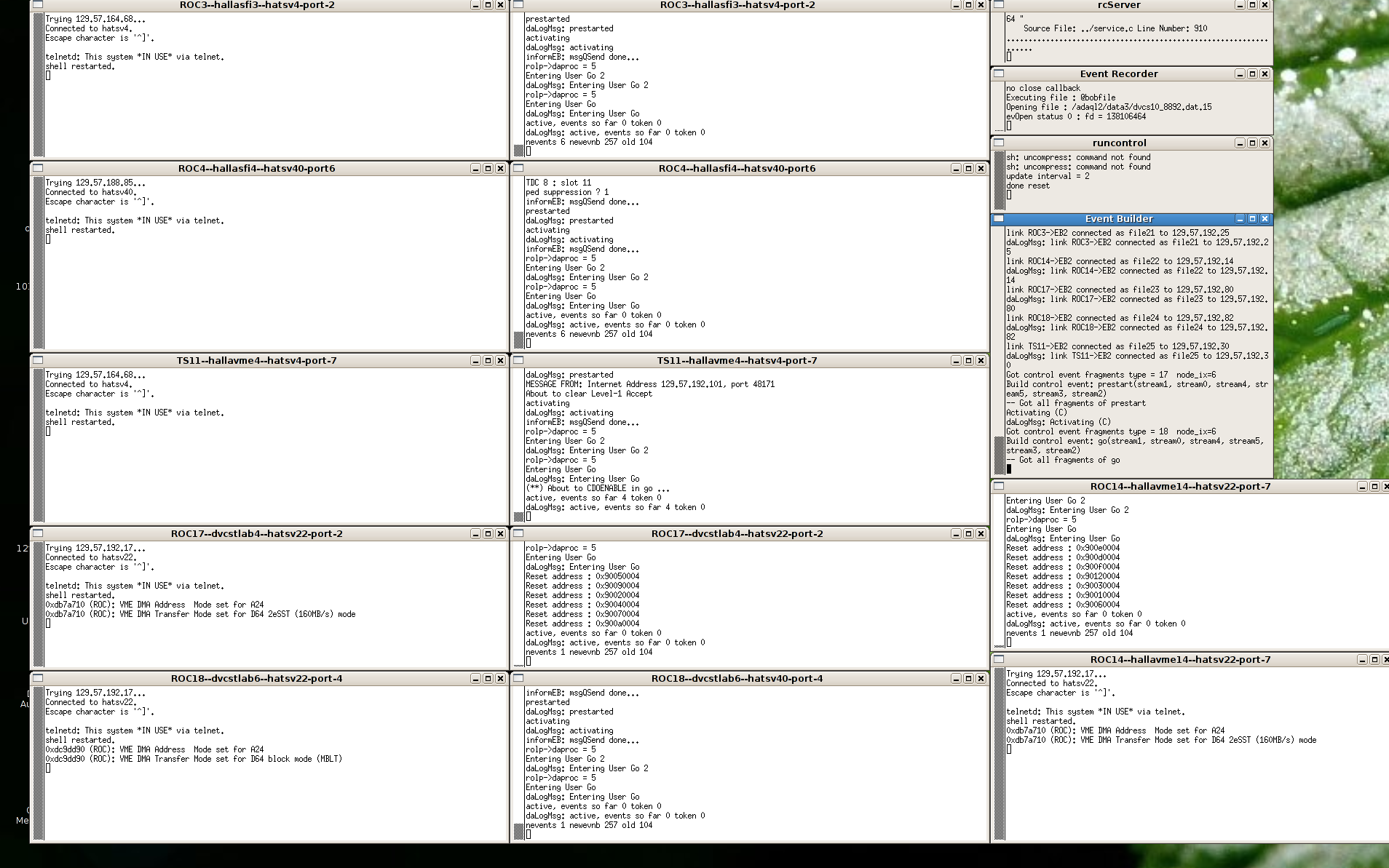Minimize the Event Recorder window
The width and height of the screenshot is (1389, 868).
click(x=1240, y=73)
